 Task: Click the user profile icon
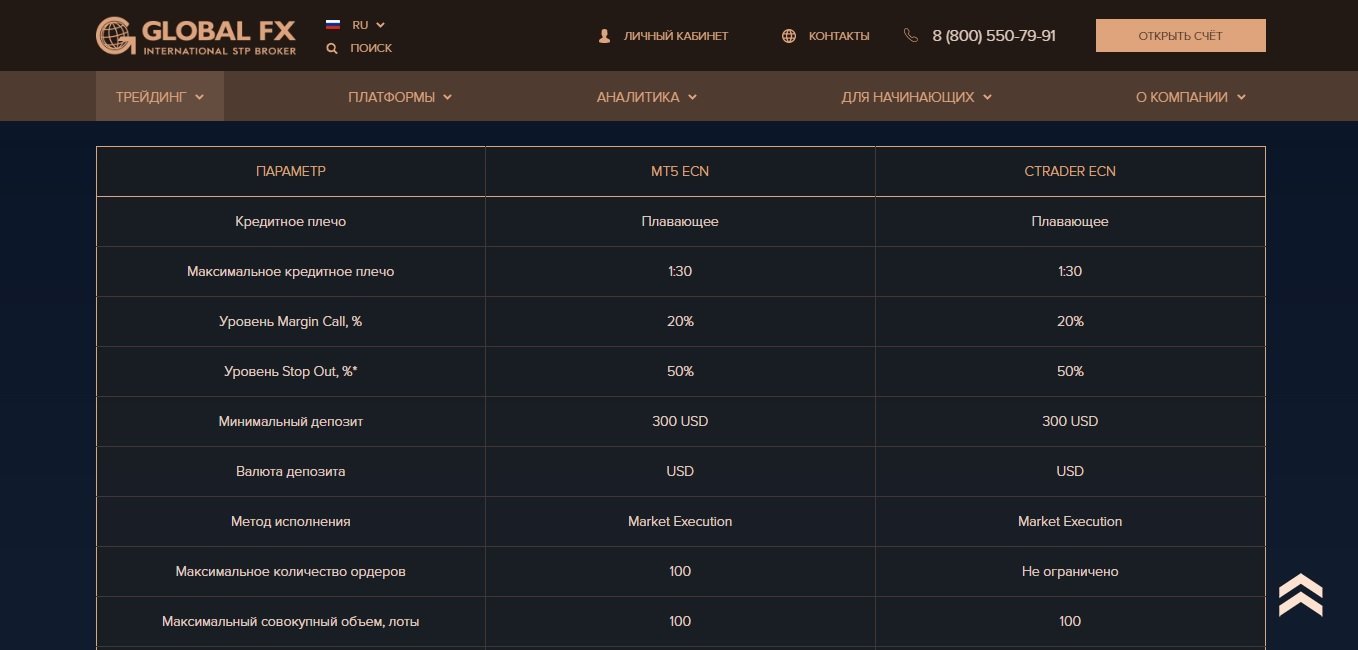click(604, 36)
